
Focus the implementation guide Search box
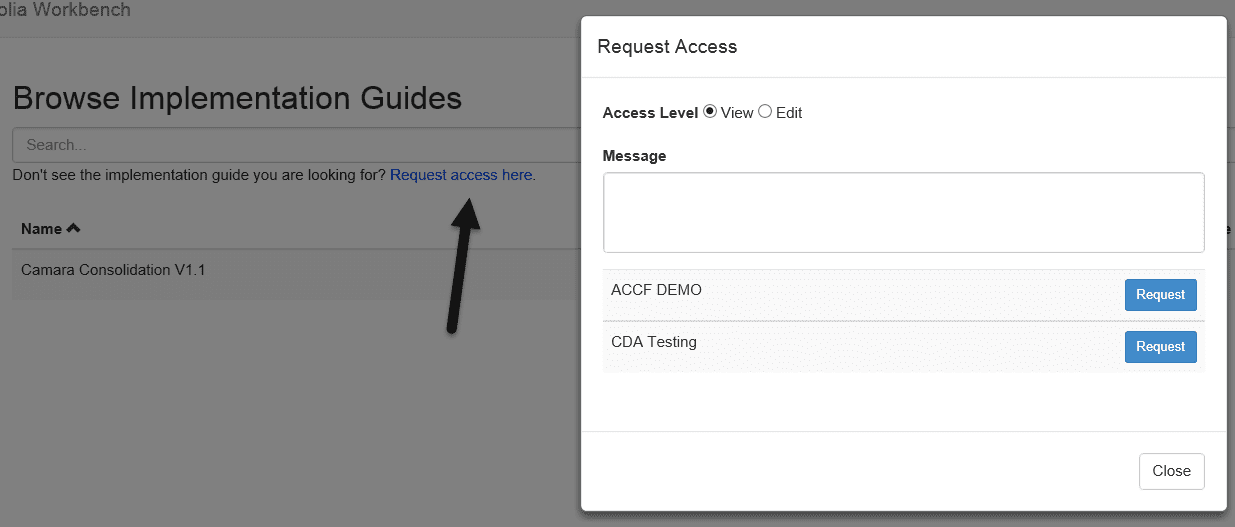click(x=296, y=145)
